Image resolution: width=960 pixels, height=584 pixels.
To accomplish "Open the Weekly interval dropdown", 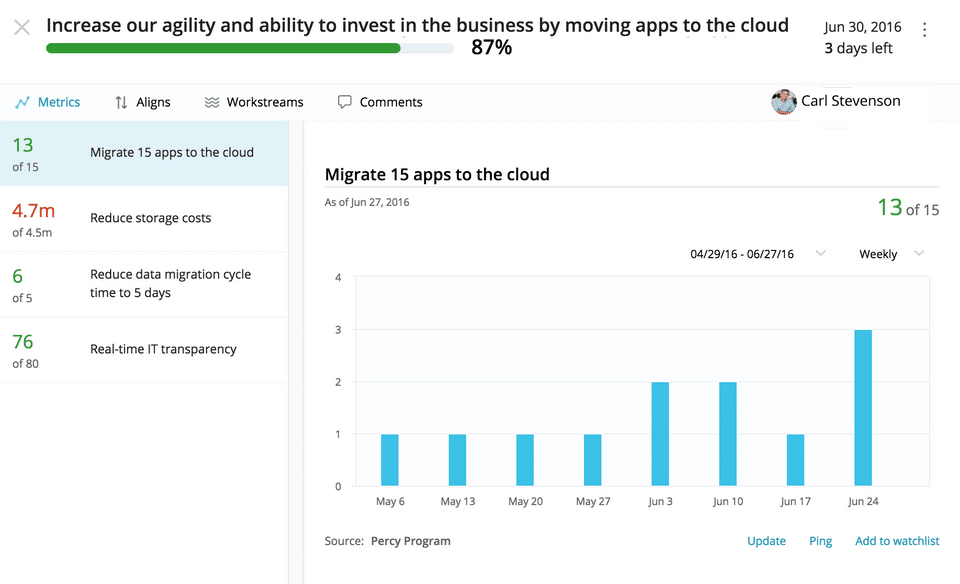I will click(890, 254).
